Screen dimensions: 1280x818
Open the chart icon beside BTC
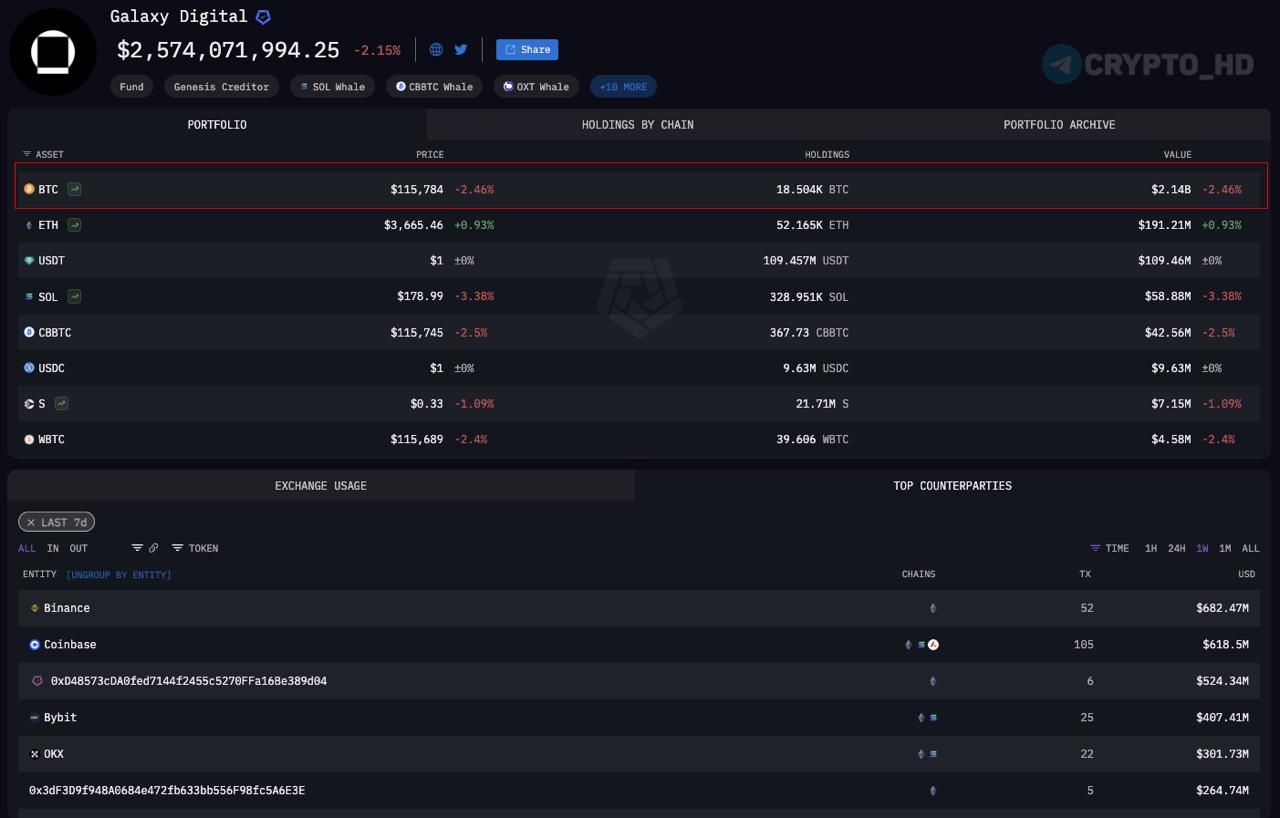[x=75, y=189]
